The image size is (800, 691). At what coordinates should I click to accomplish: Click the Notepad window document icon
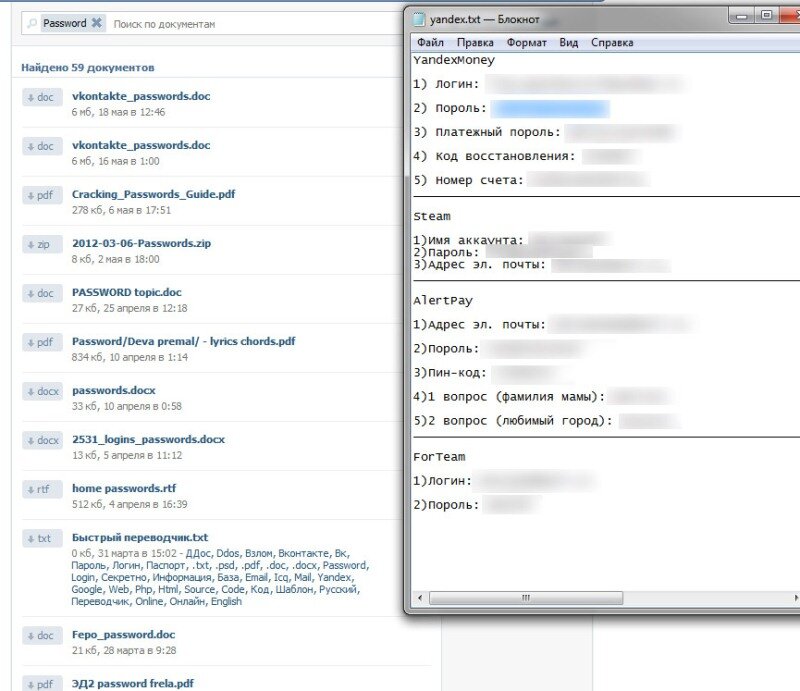(419, 19)
